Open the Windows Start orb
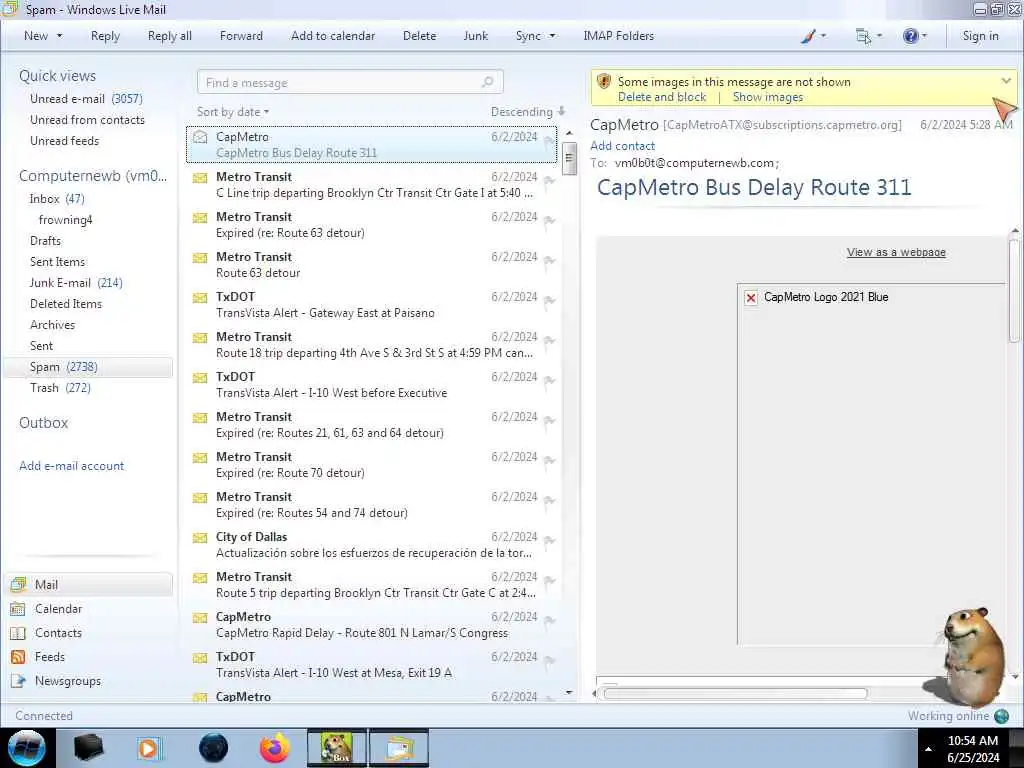The image size is (1024, 768). pos(27,748)
